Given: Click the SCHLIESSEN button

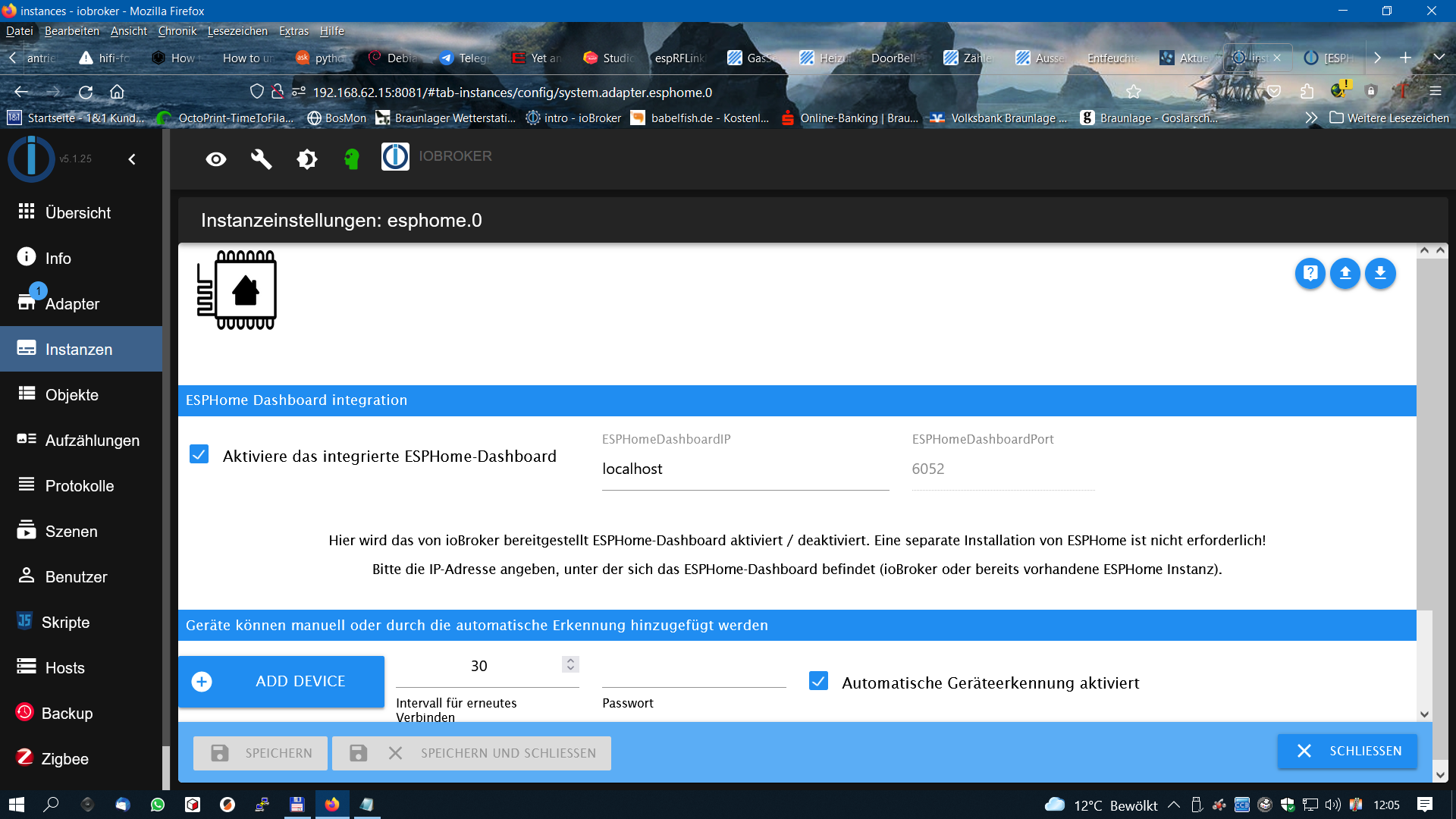Looking at the screenshot, I should [x=1348, y=752].
